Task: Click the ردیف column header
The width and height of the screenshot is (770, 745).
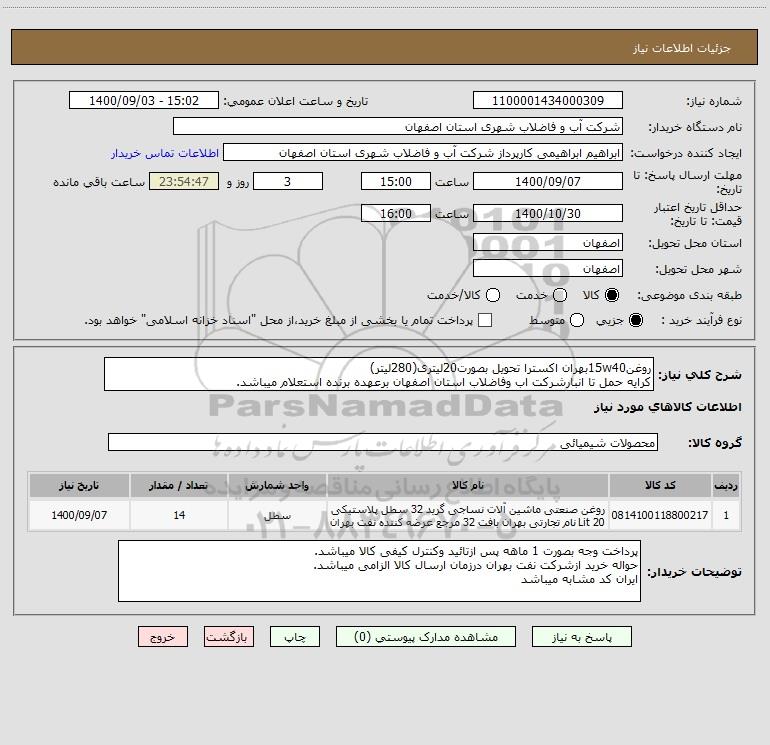Action: [x=726, y=485]
